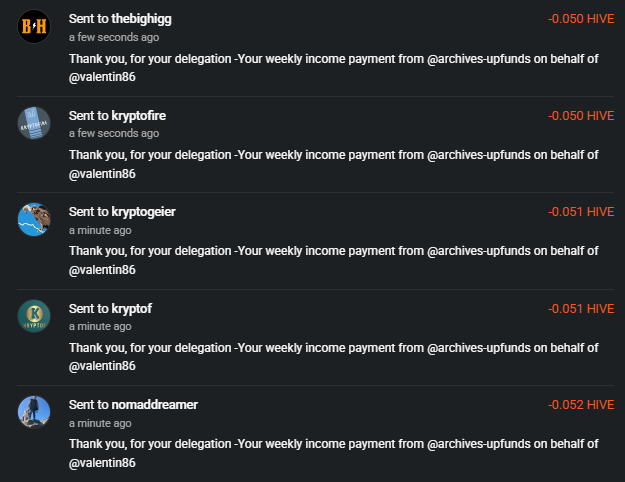Open the kryptogeier username link
The image size is (625, 482).
pyautogui.click(x=143, y=212)
